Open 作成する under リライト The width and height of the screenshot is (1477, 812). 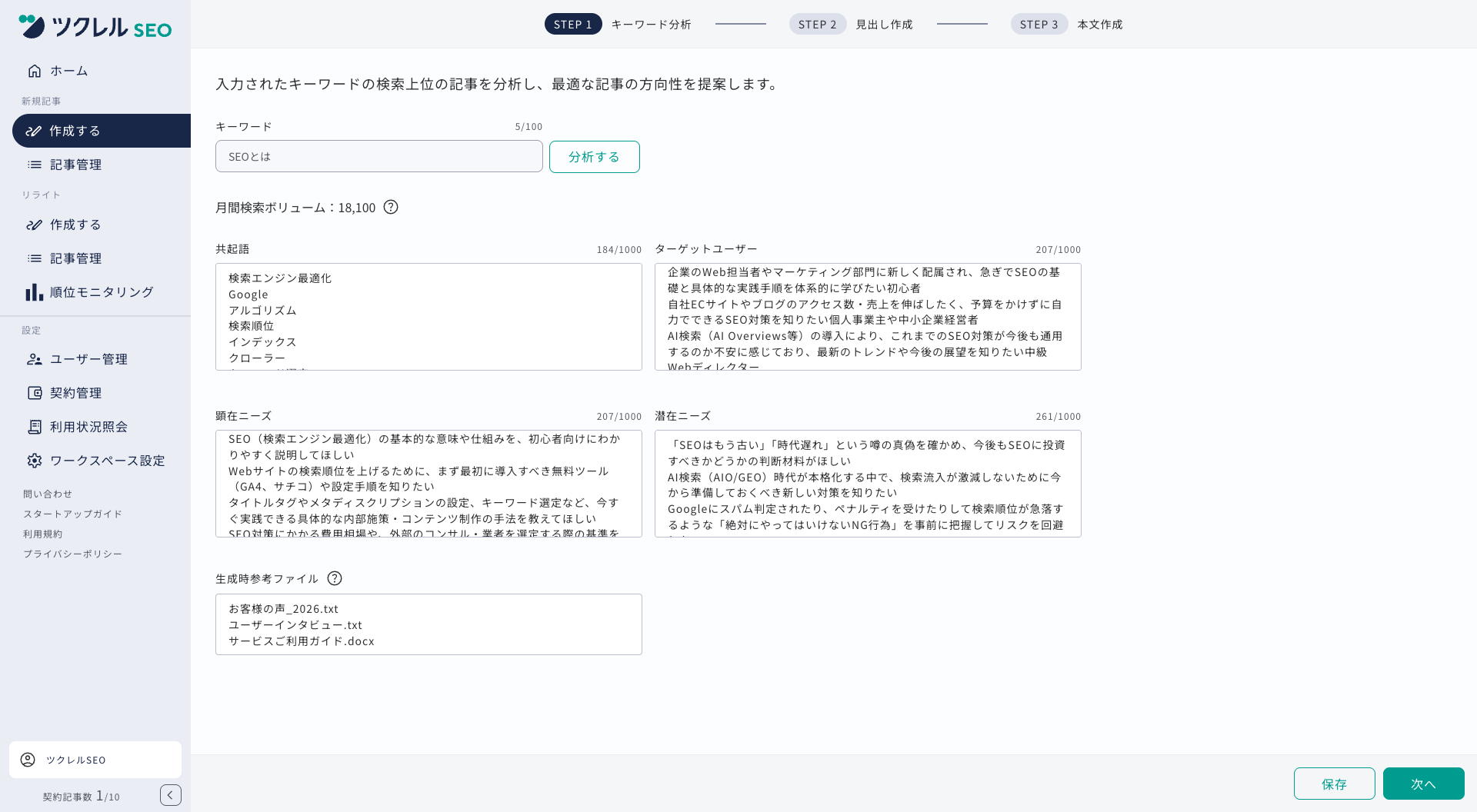102,225
